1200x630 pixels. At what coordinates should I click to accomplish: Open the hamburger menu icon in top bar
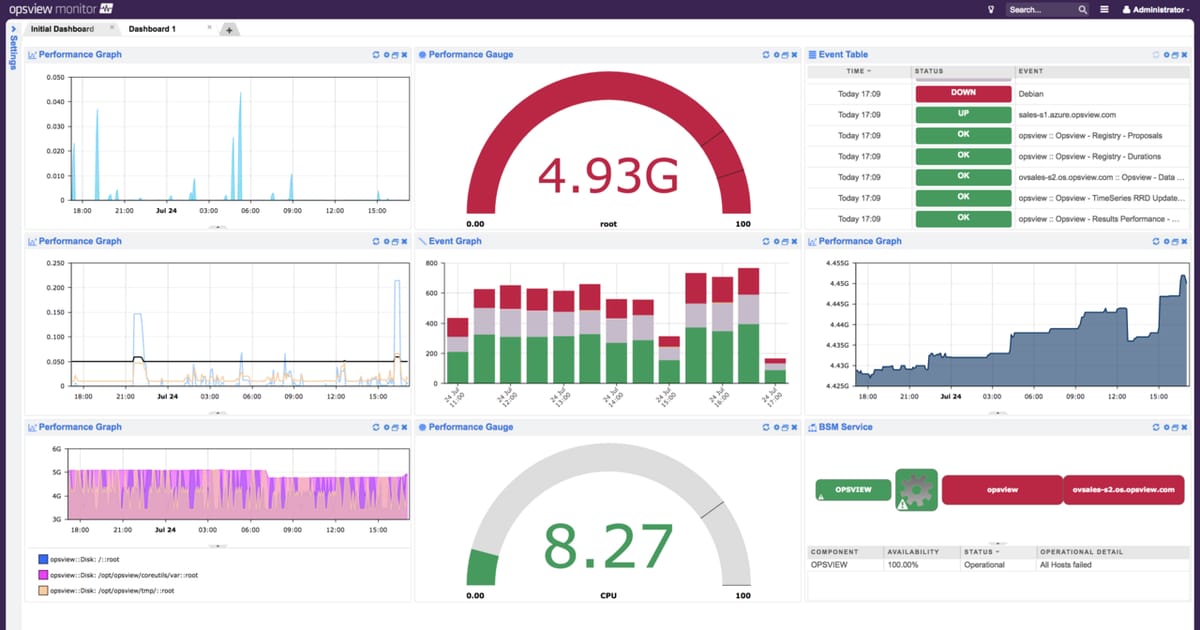coord(1104,9)
